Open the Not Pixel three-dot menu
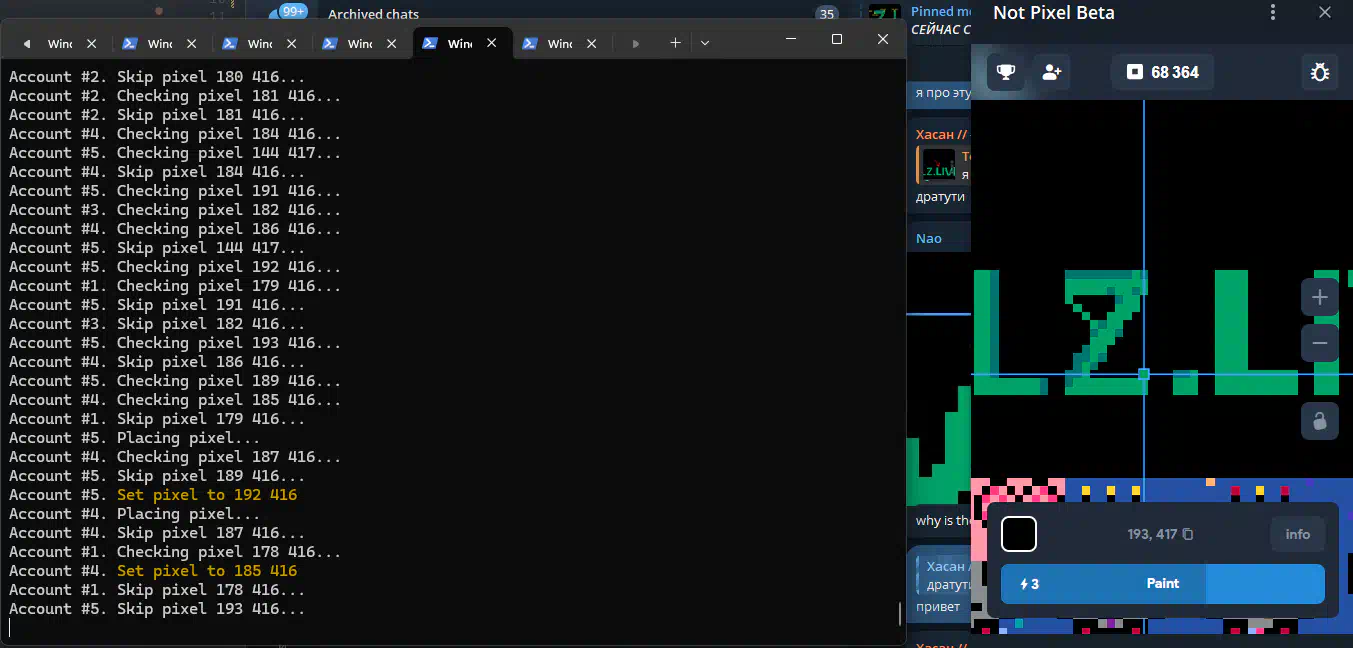This screenshot has height=648, width=1353. point(1272,13)
